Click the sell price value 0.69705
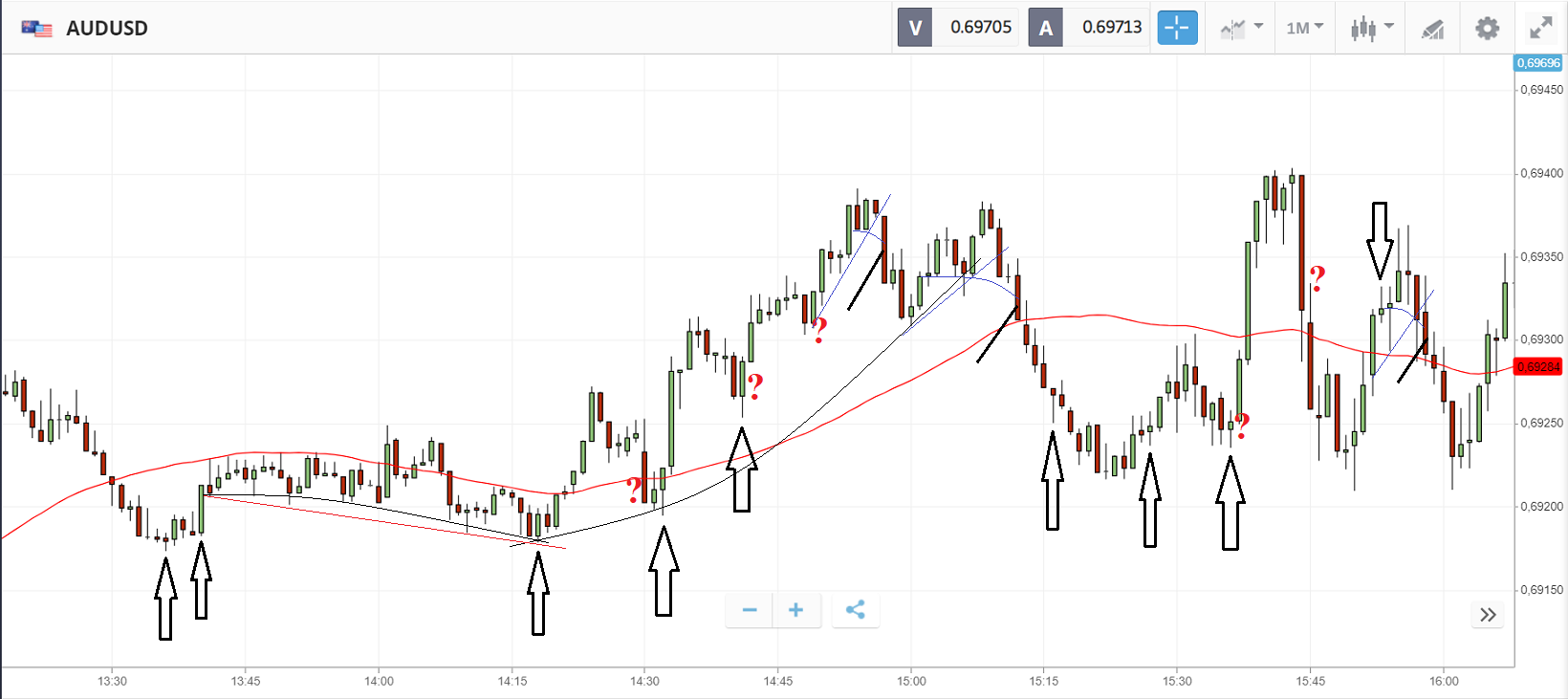Image resolution: width=1568 pixels, height=699 pixels. [x=981, y=28]
